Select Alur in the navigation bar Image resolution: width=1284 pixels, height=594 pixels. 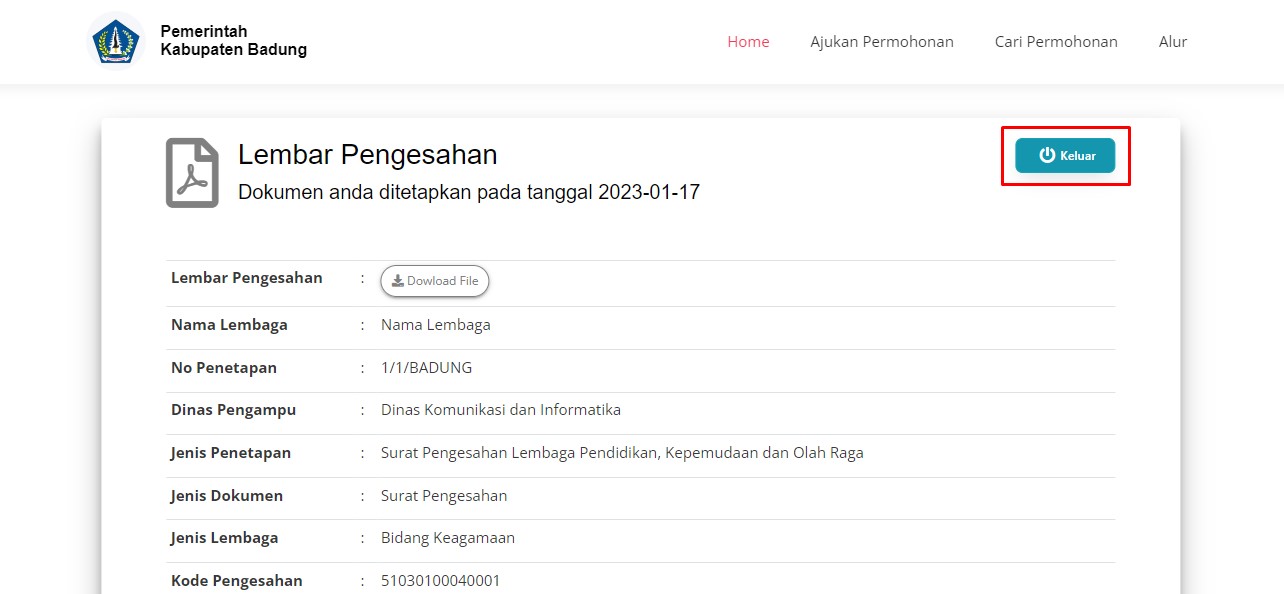[1172, 42]
